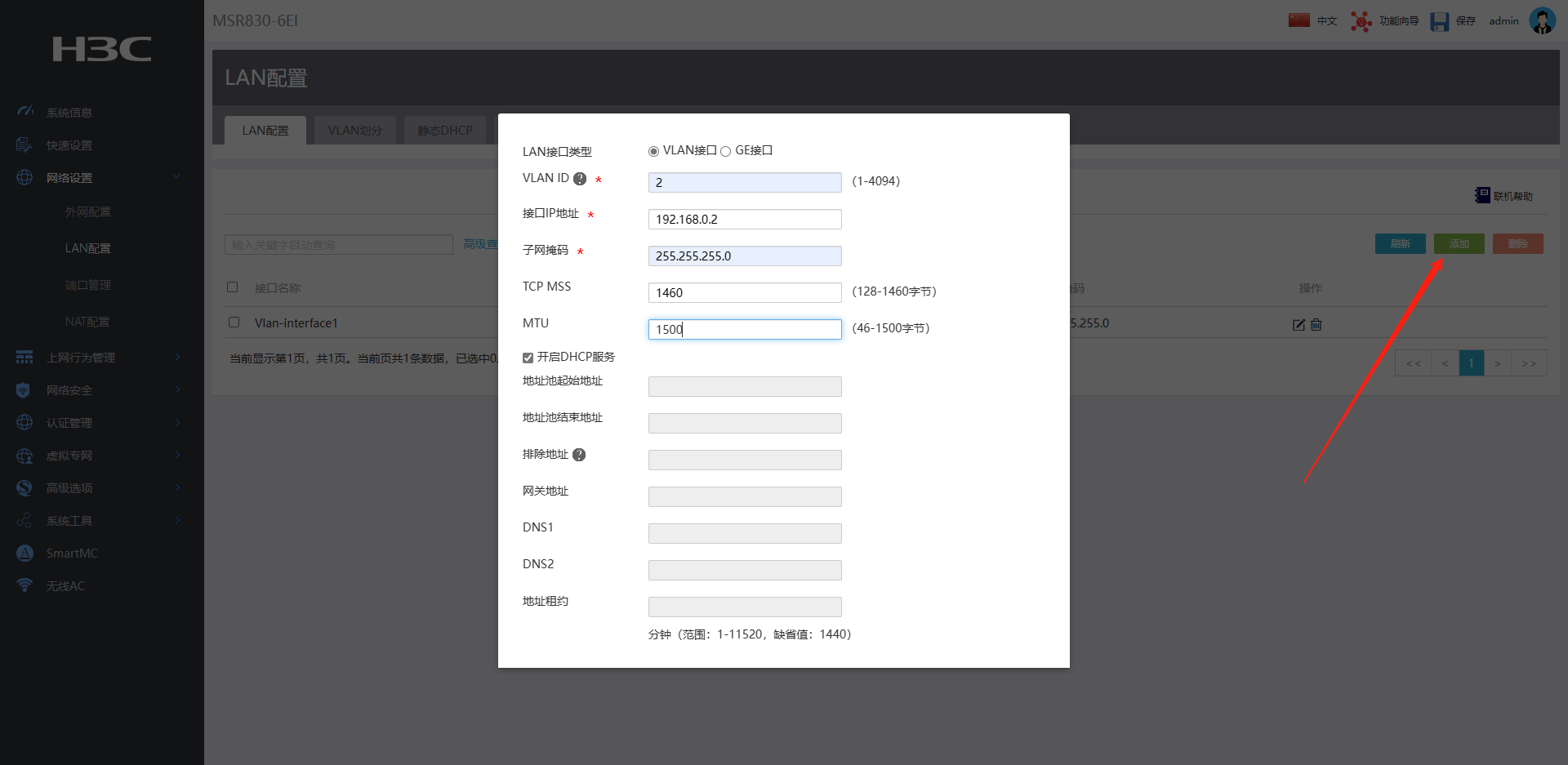
Task: Click page number 1 button
Action: pyautogui.click(x=1472, y=363)
